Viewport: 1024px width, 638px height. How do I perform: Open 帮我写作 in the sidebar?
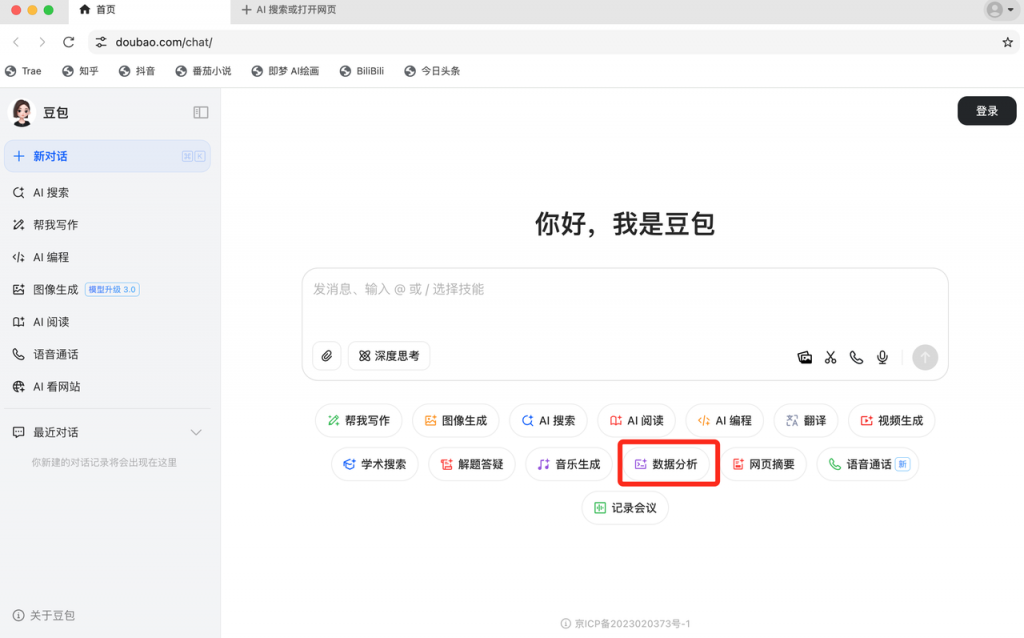pos(107,225)
